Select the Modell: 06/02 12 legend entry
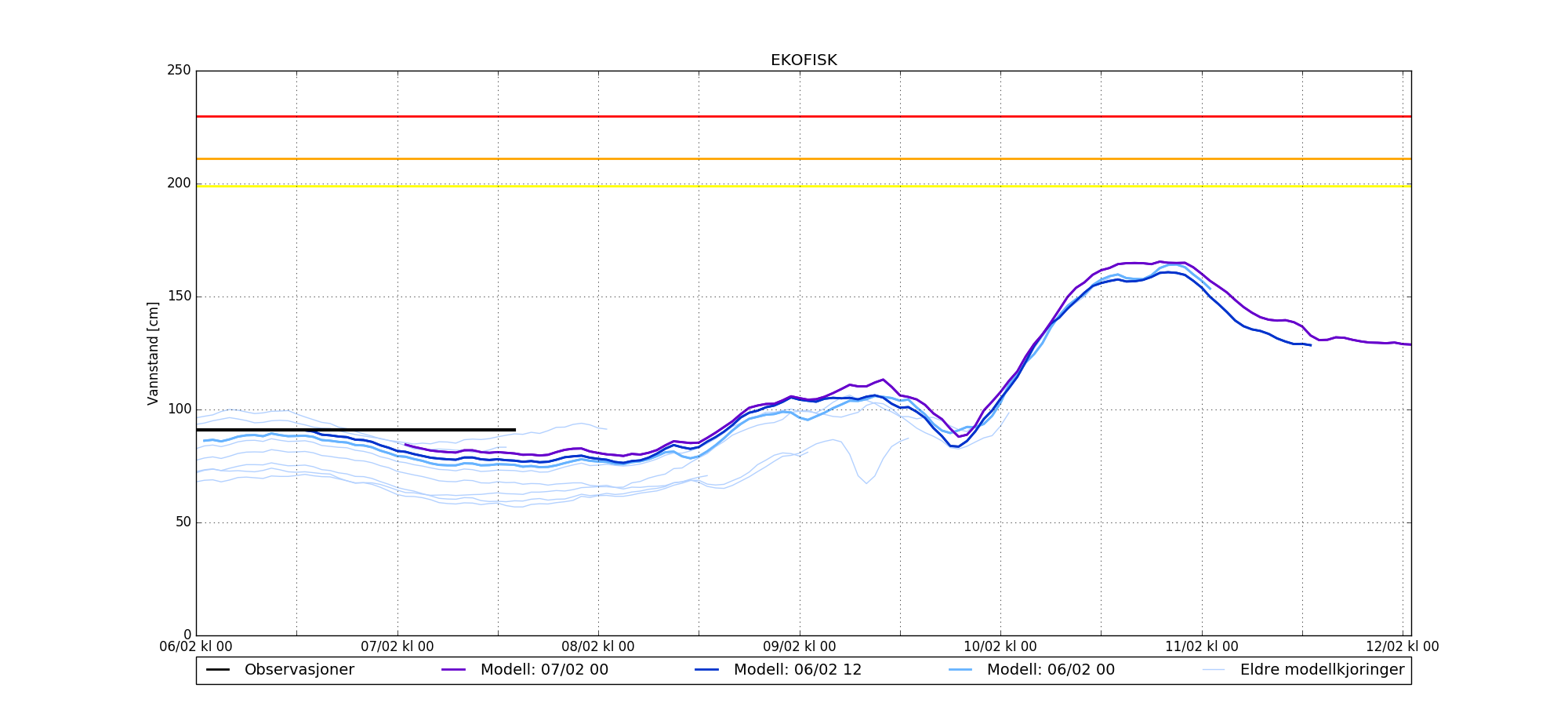The width and height of the screenshot is (1568, 706). 797,670
